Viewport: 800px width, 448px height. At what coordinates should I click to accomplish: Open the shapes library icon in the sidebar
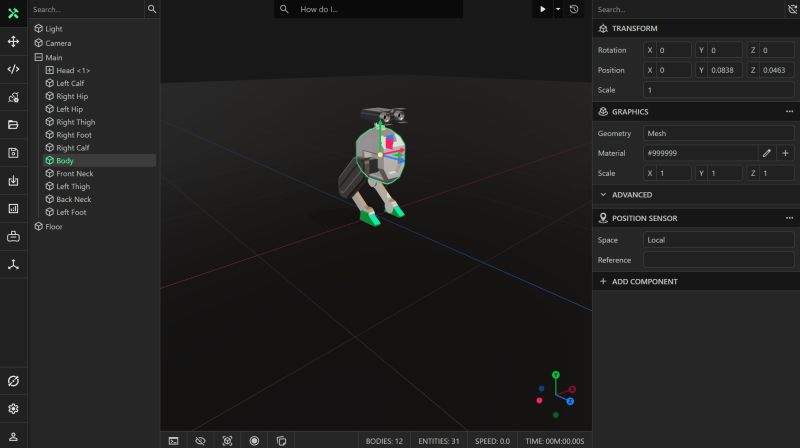point(13,97)
